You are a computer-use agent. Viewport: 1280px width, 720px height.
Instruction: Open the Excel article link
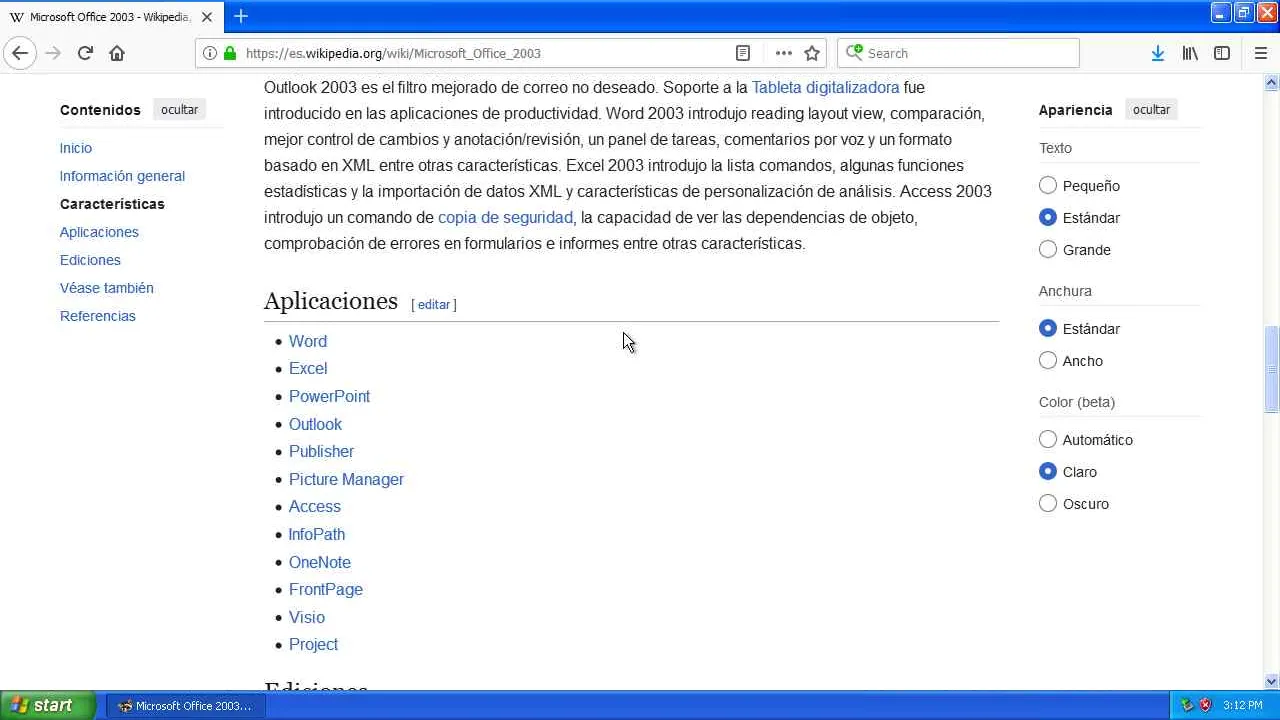coord(308,368)
